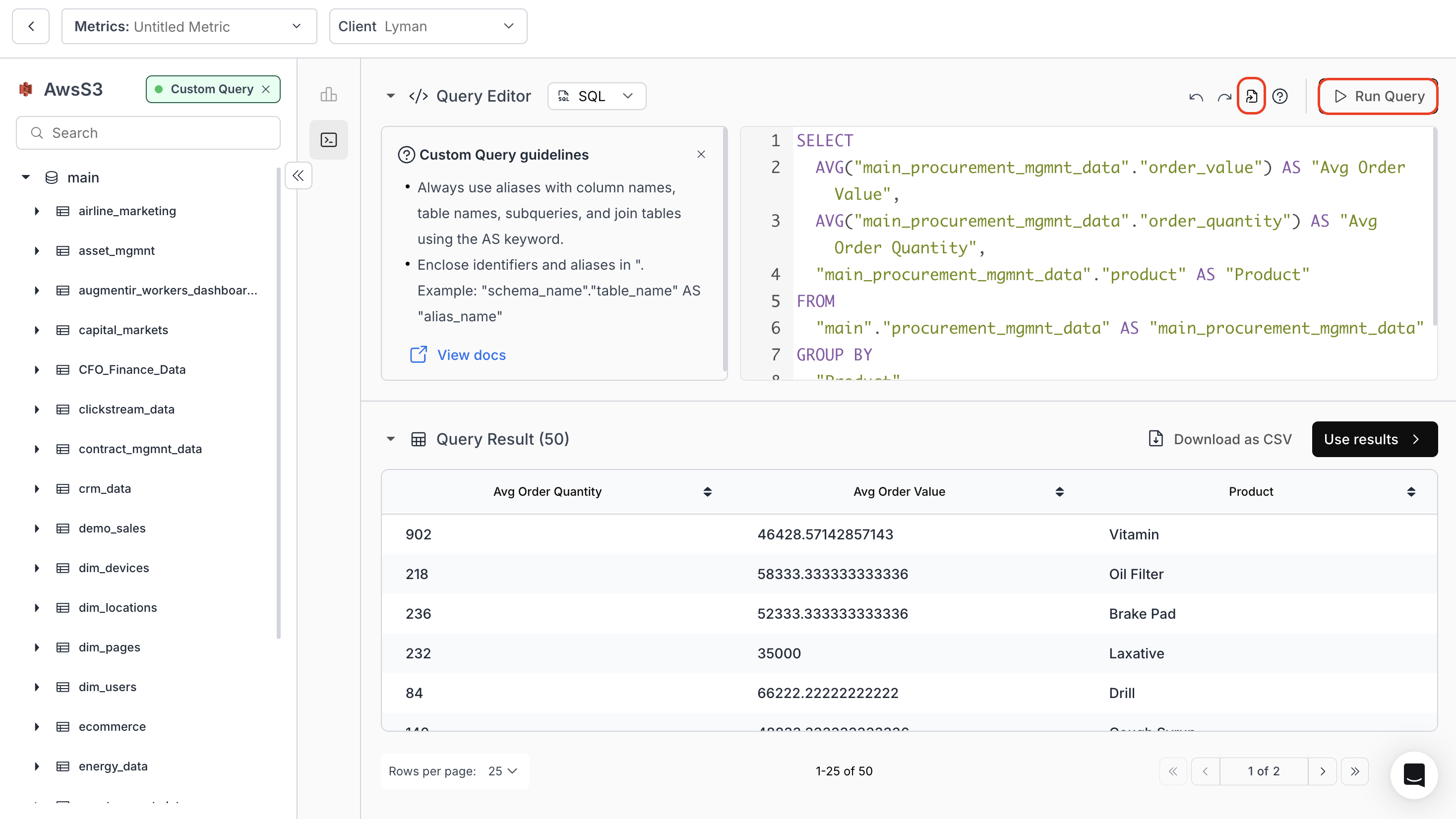The width and height of the screenshot is (1456, 819).
Task: Collapse the main database tree
Action: coord(25,176)
